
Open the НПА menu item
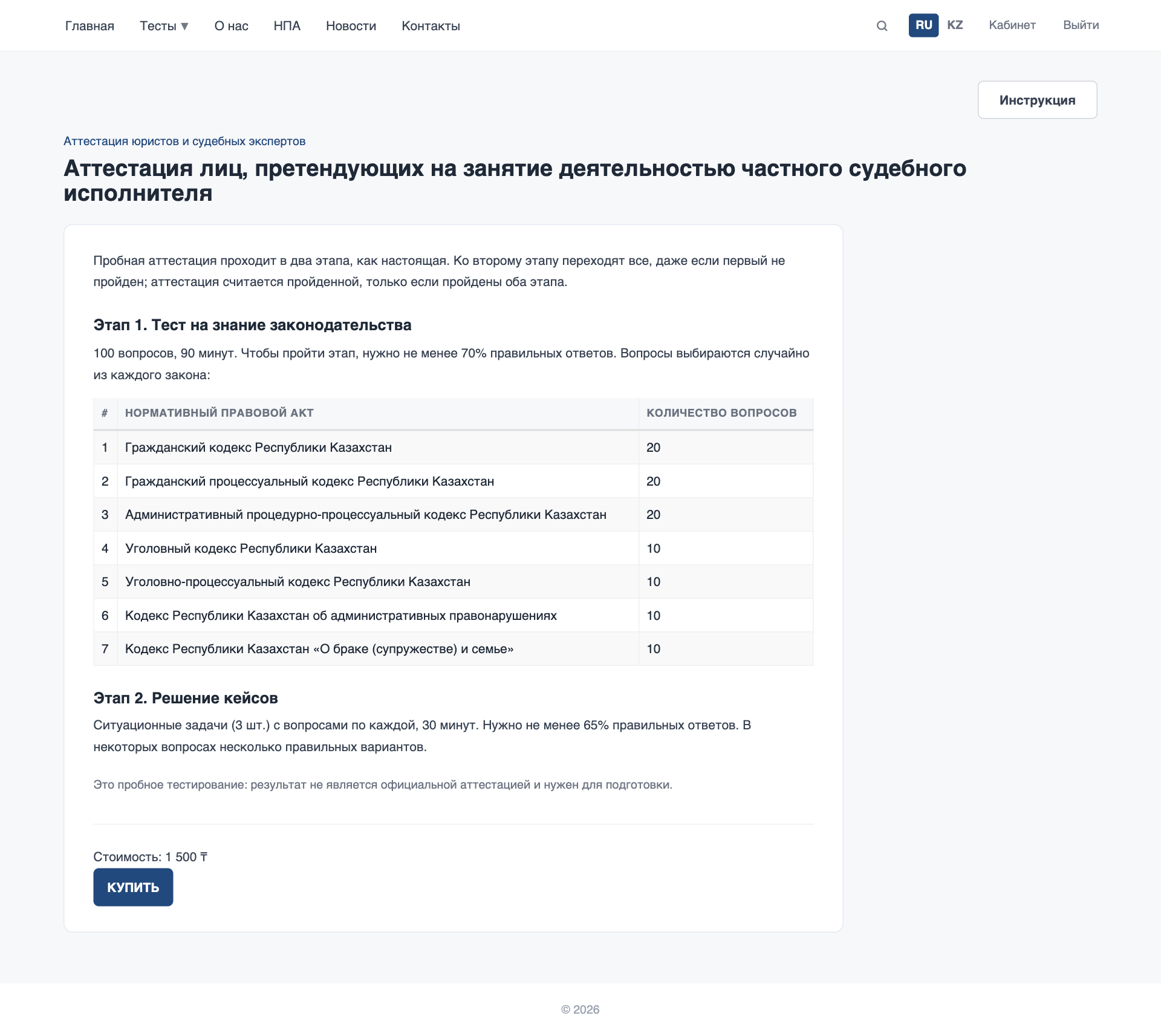click(287, 25)
